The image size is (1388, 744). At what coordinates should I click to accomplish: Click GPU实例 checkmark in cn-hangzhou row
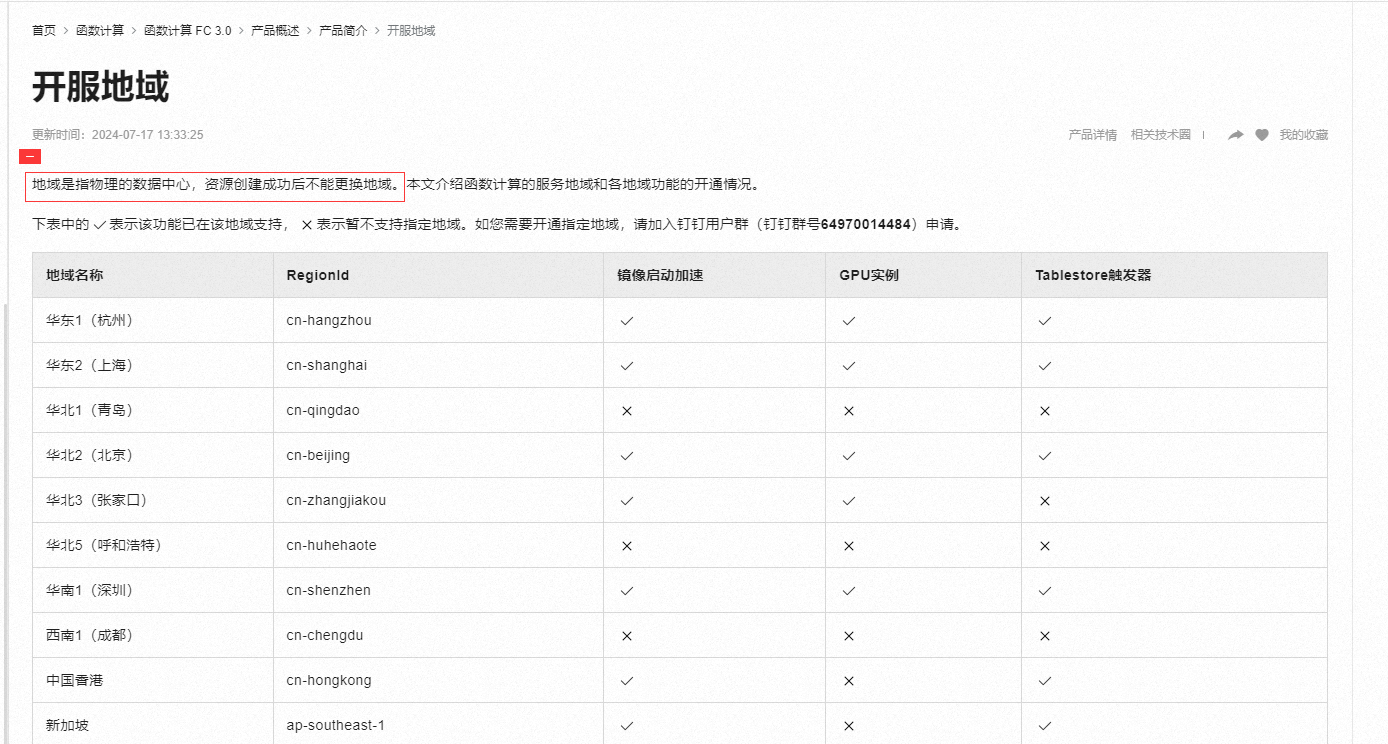coord(849,321)
